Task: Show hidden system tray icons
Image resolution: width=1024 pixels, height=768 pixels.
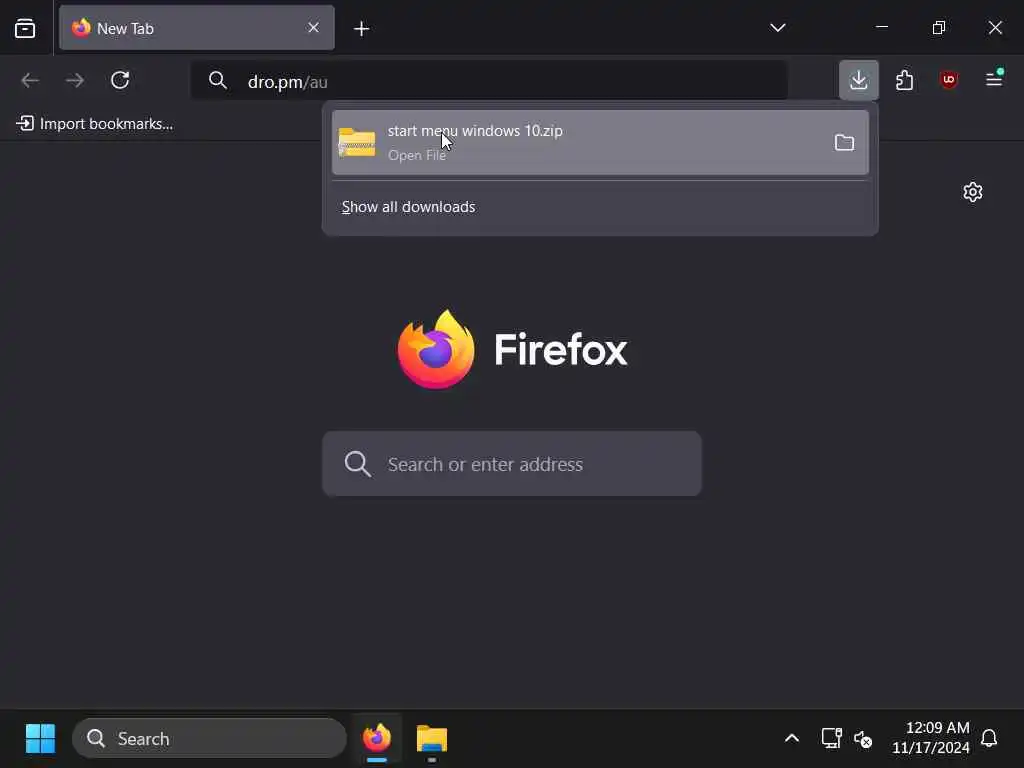Action: [x=792, y=739]
